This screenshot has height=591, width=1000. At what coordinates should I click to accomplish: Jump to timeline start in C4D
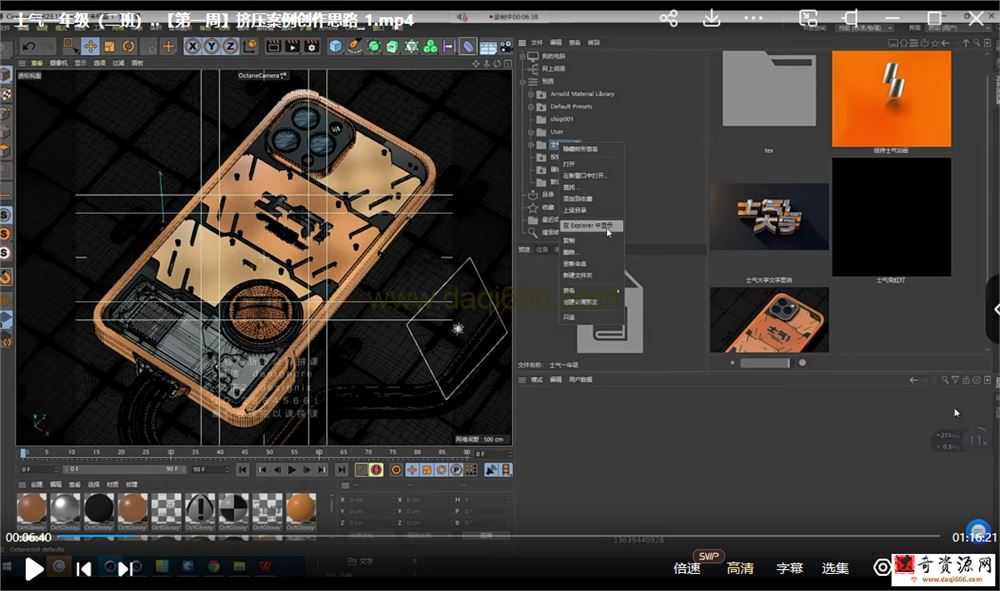(242, 470)
